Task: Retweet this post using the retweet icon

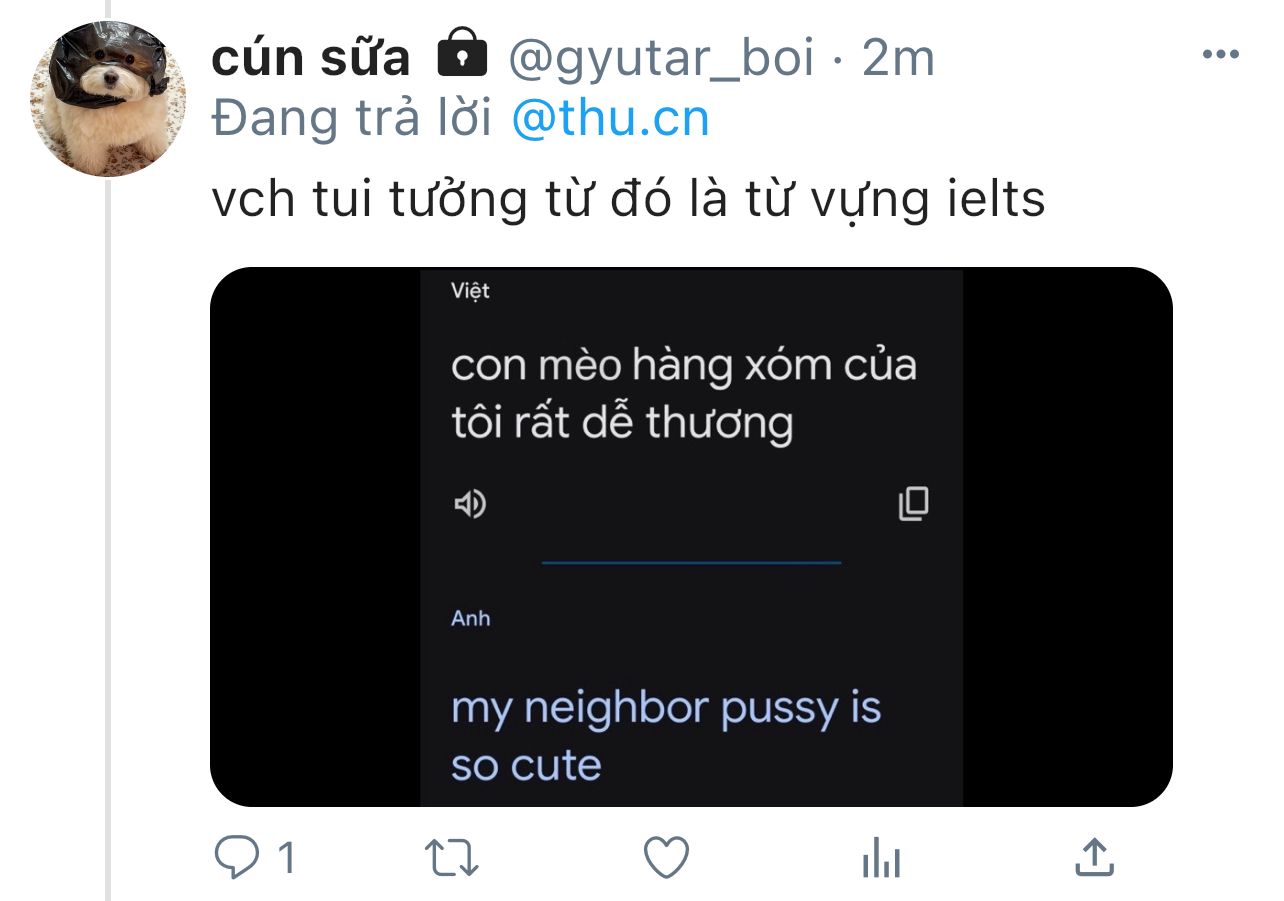Action: point(453,859)
